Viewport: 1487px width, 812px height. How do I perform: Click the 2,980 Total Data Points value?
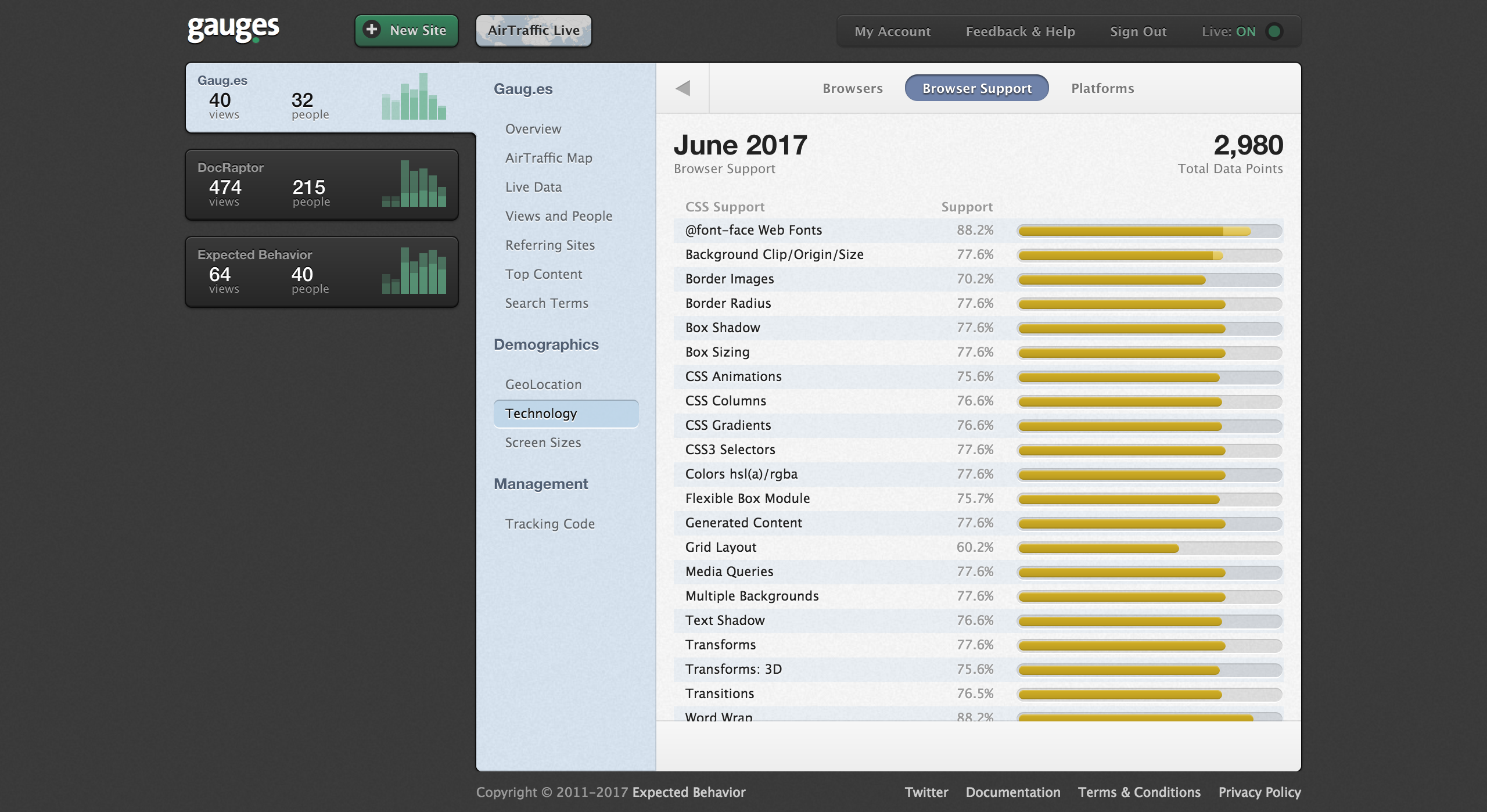(1248, 145)
